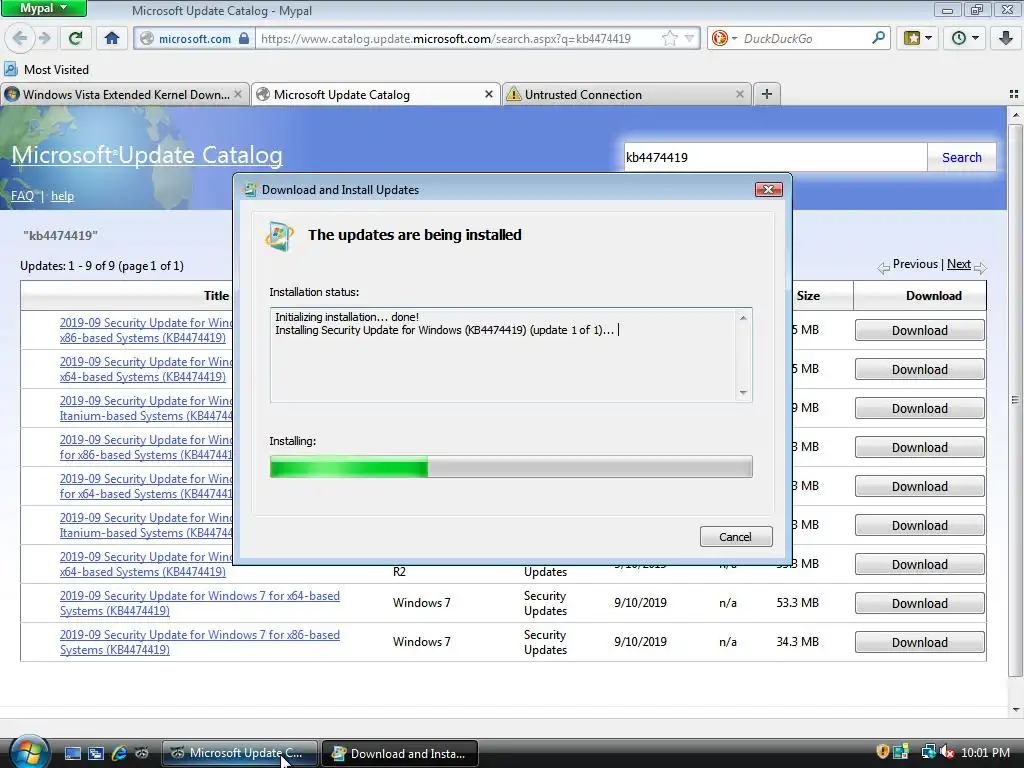
Task: Open the taskbar clock showing 10:01 PM
Action: [x=985, y=752]
